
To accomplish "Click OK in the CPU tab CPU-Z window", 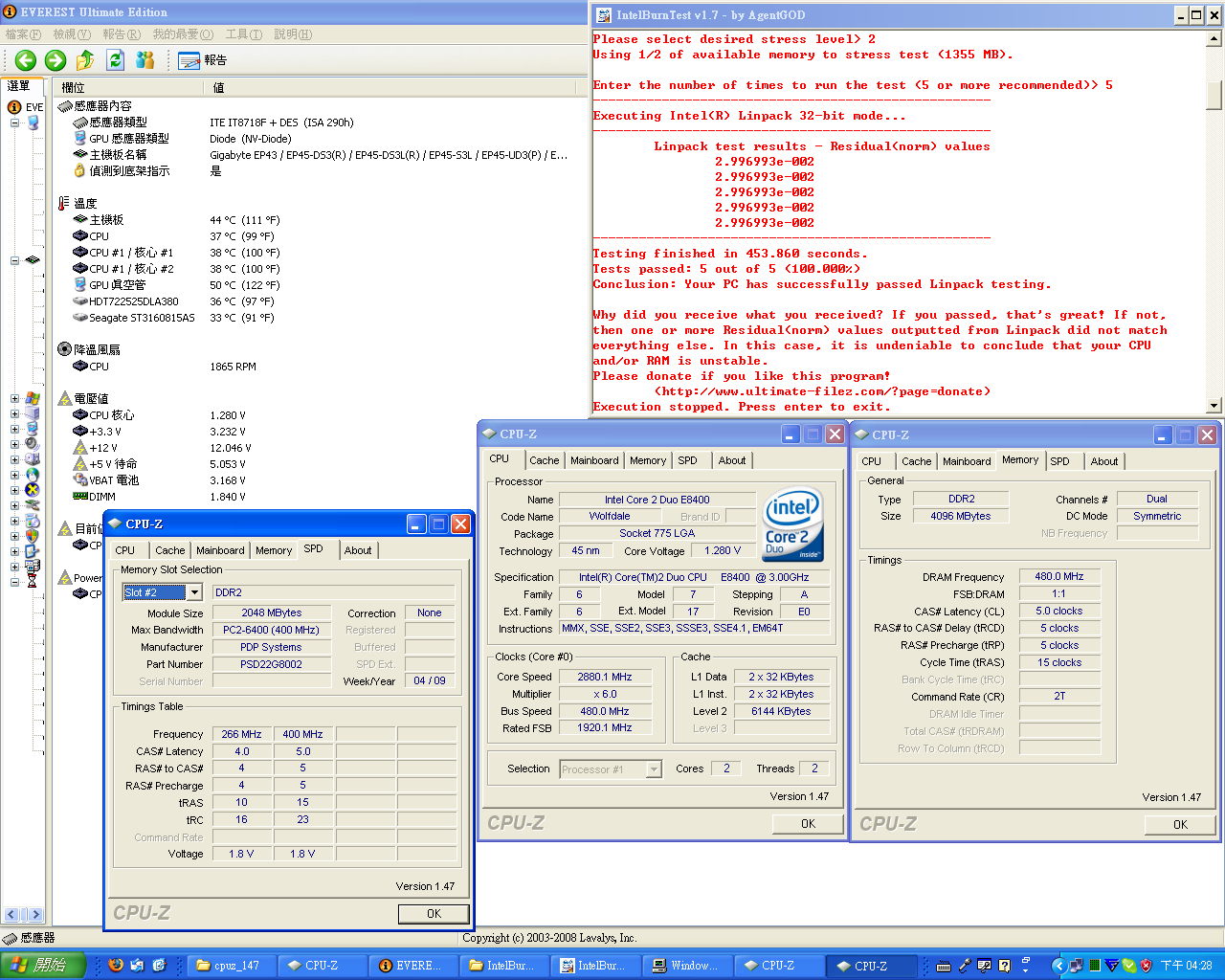I will click(x=809, y=824).
